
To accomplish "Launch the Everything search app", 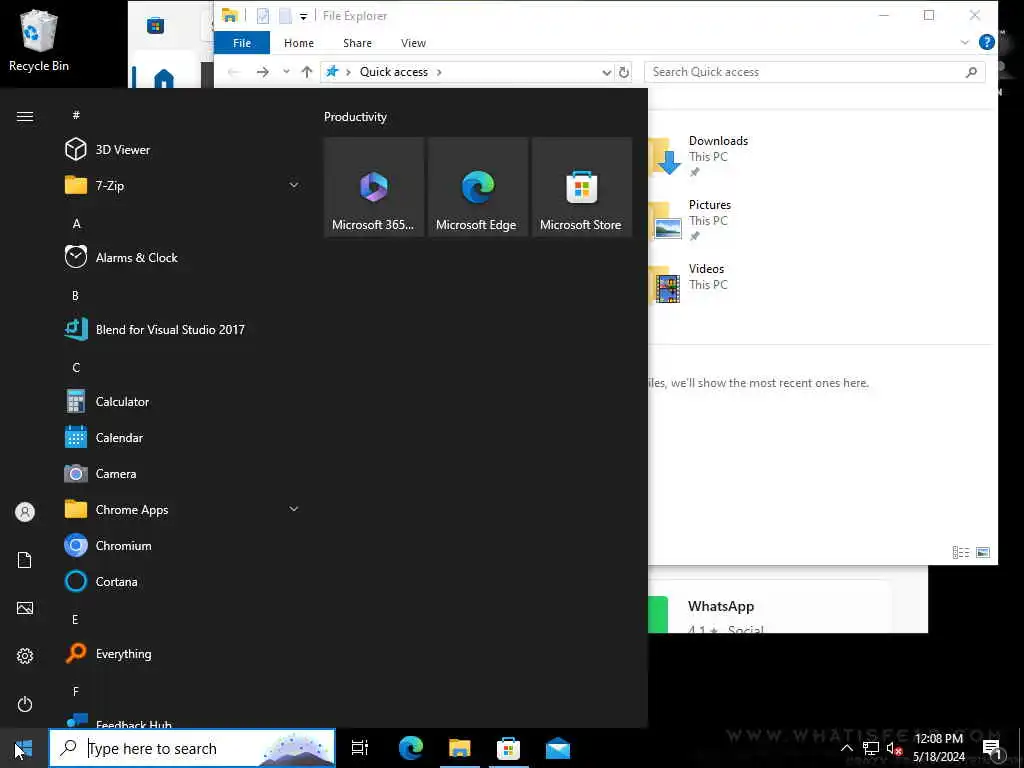I will [183, 653].
